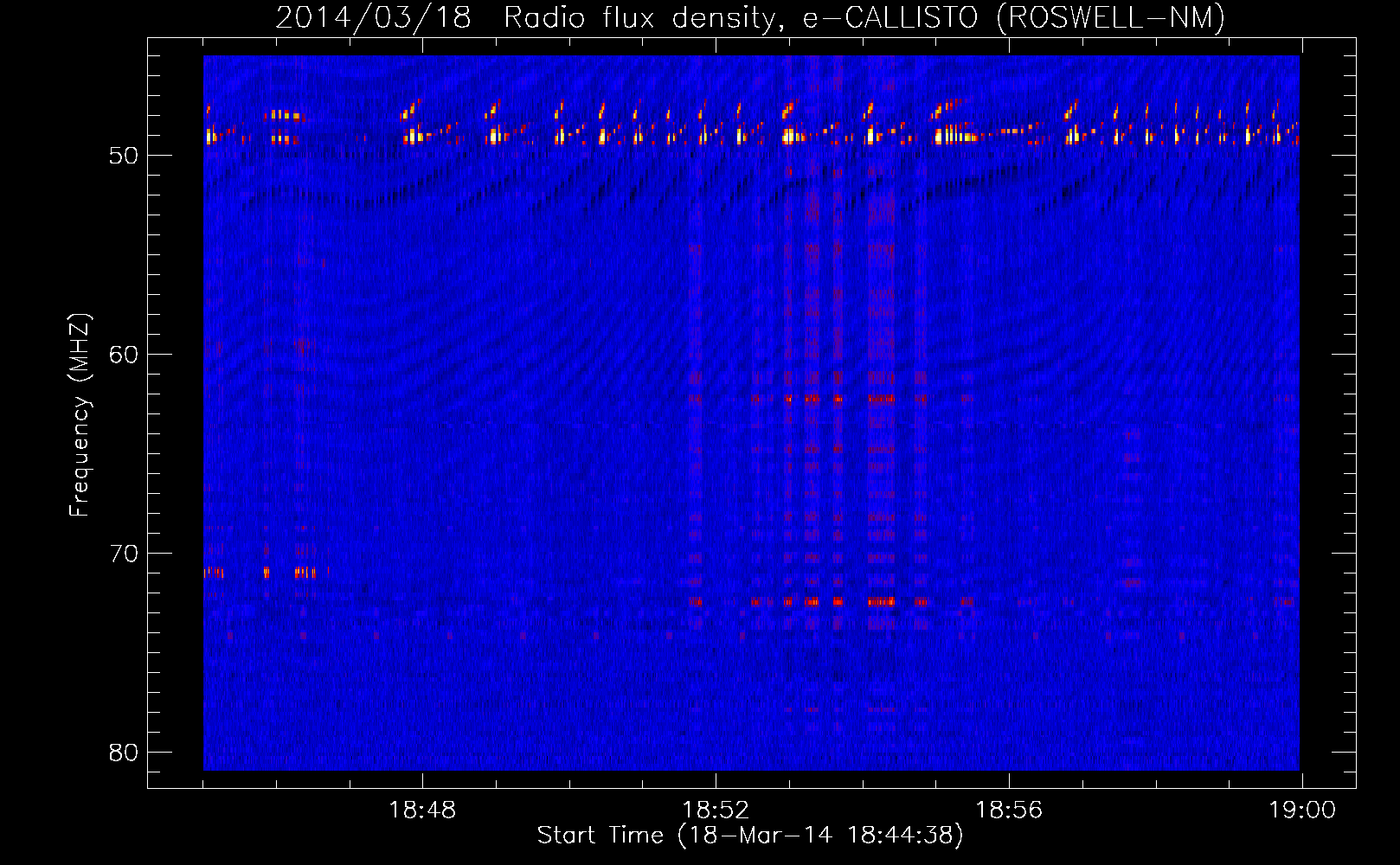1400x865 pixels.
Task: Click the plot title "2014/03/18 Radio flux density, e-CALLISTO (ROSWELL-NM)"
Action: 750,17
